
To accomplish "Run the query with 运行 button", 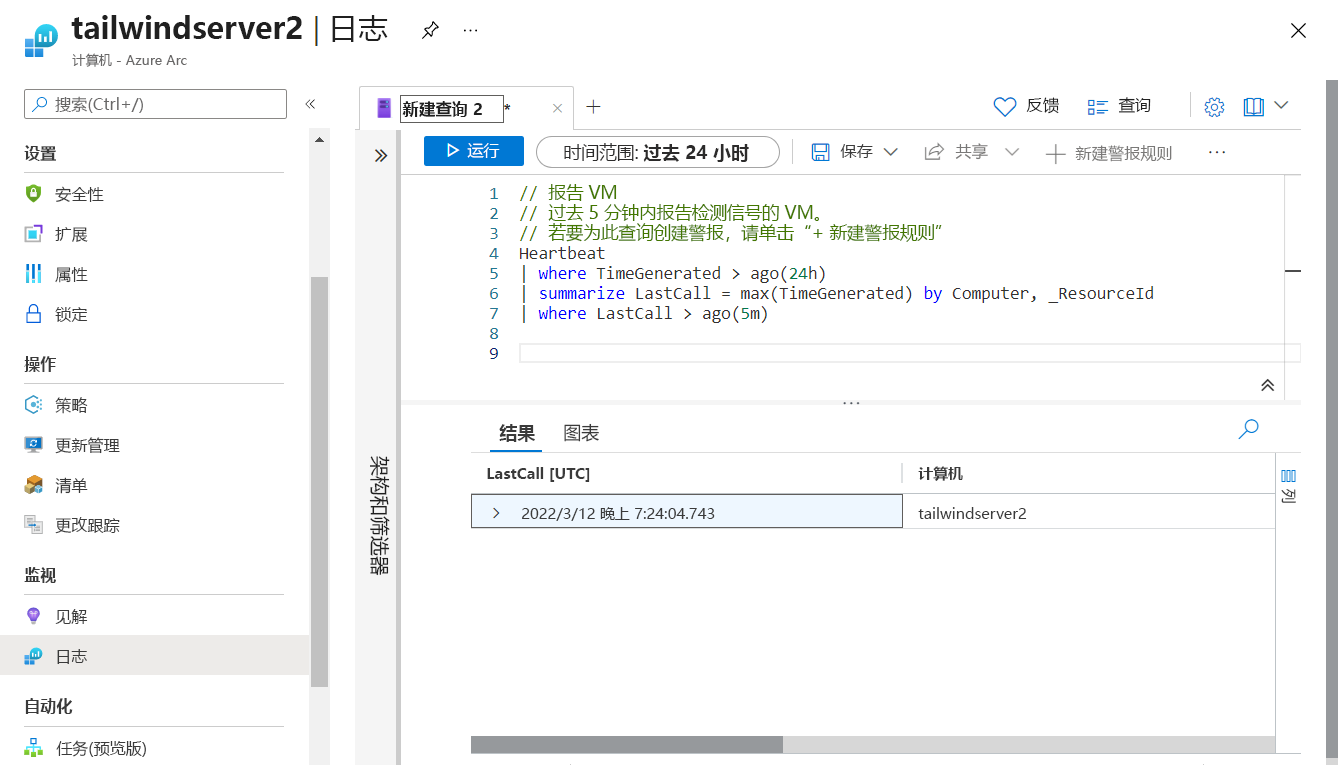I will click(474, 151).
